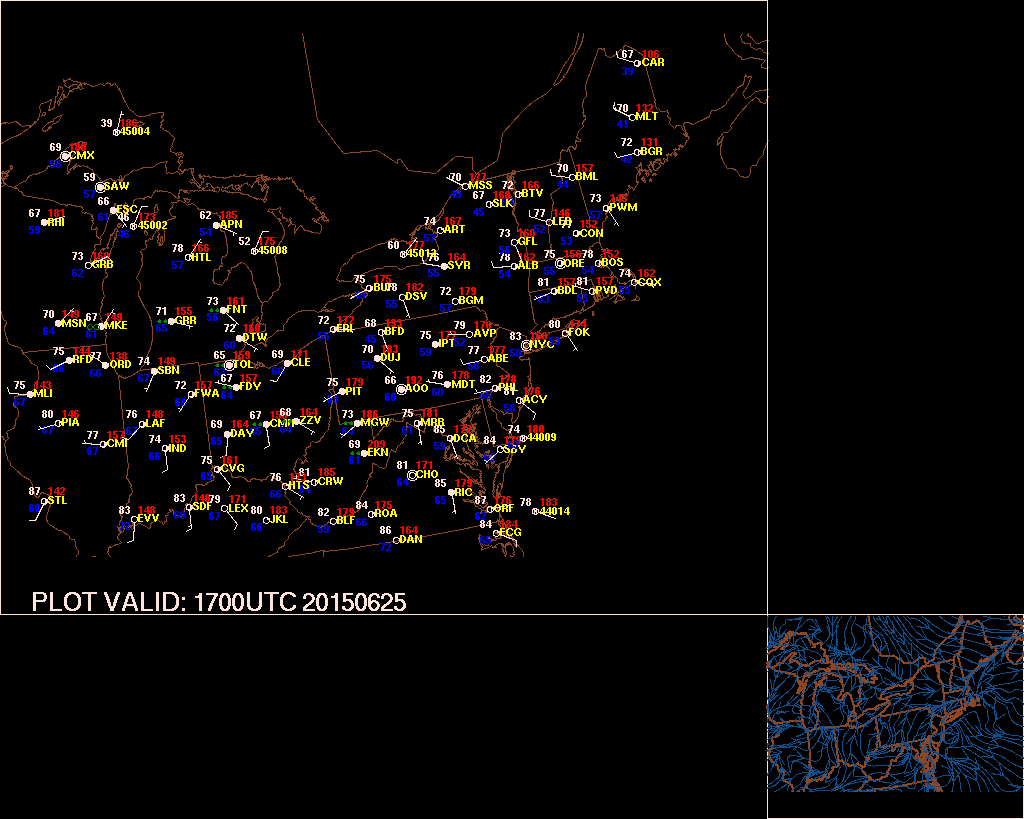Image resolution: width=1024 pixels, height=819 pixels.
Task: Select the PWM station label
Action: click(x=623, y=208)
